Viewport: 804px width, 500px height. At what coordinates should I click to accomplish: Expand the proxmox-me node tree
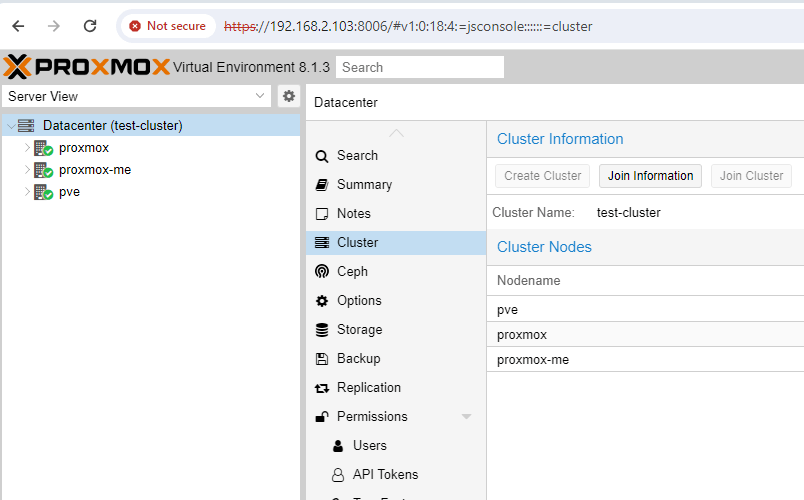point(28,170)
